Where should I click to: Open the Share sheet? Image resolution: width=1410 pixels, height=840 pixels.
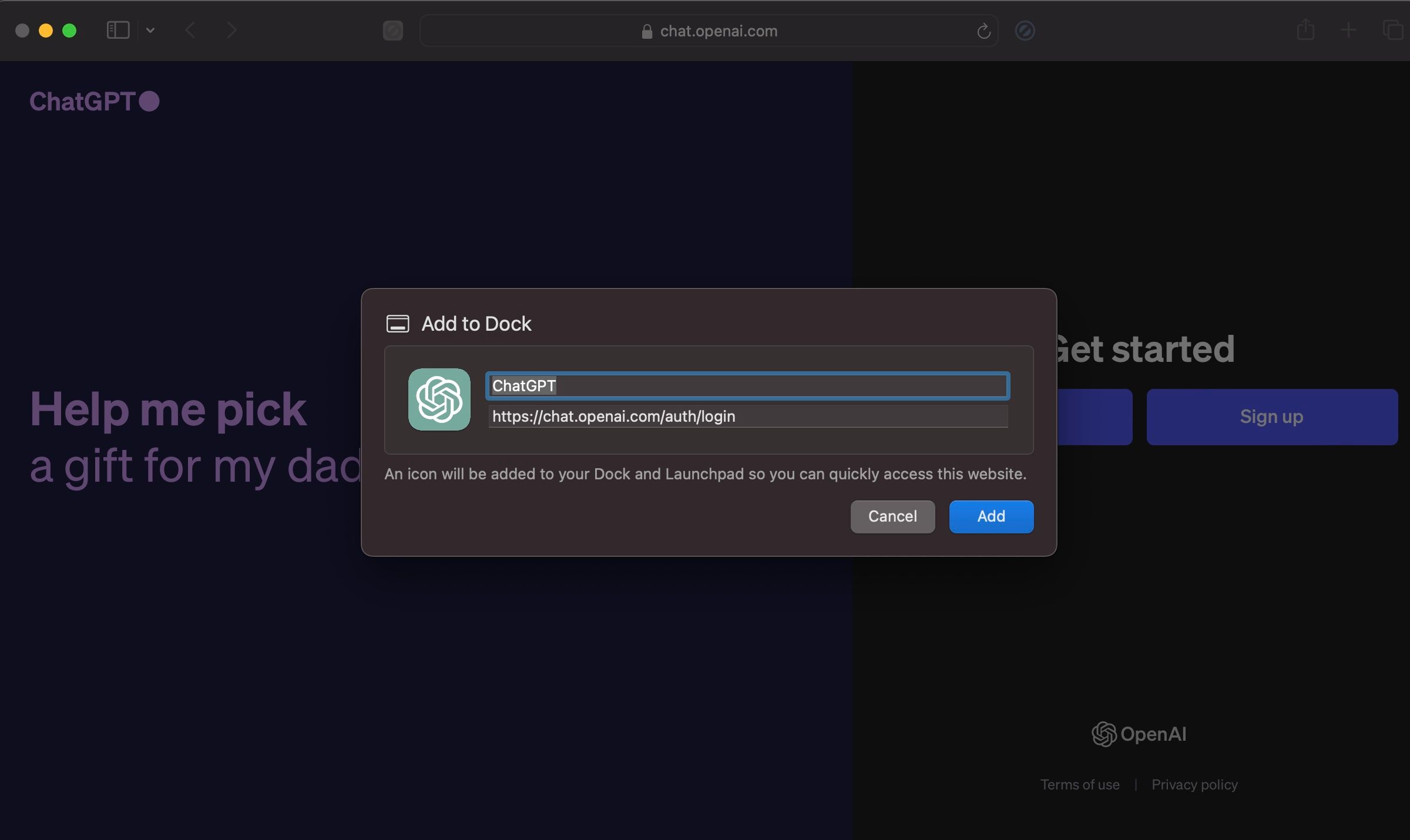tap(1305, 30)
